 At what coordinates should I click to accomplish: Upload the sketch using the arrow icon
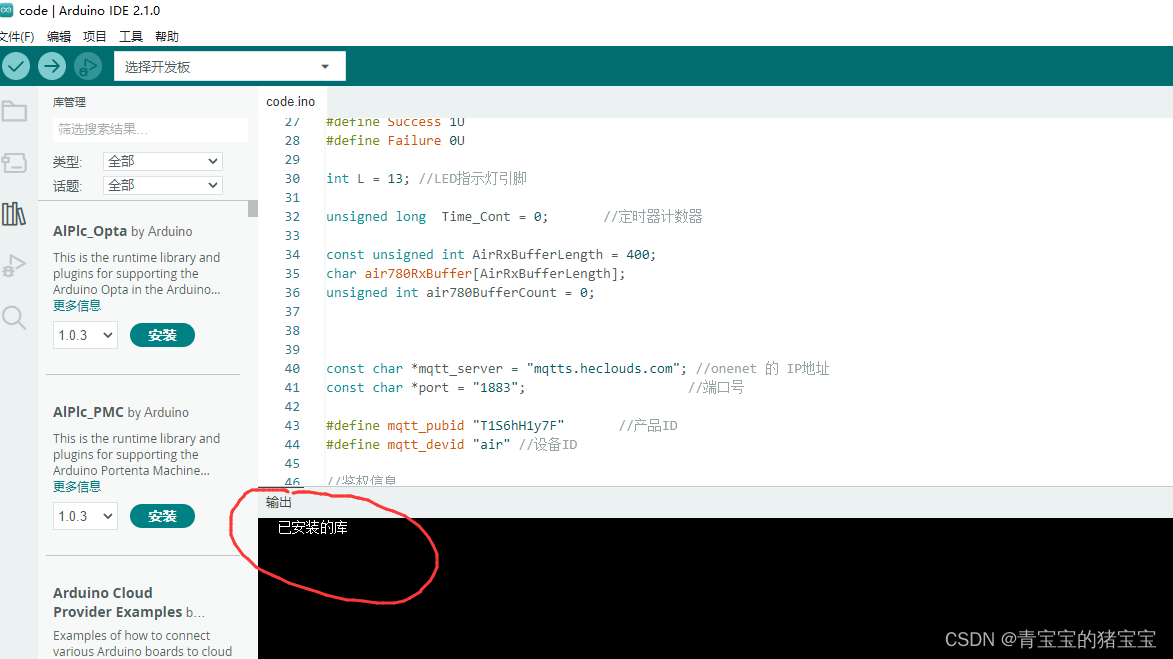51,64
